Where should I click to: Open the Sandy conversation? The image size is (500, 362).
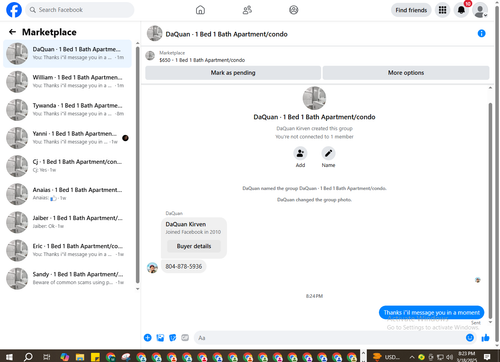67,278
